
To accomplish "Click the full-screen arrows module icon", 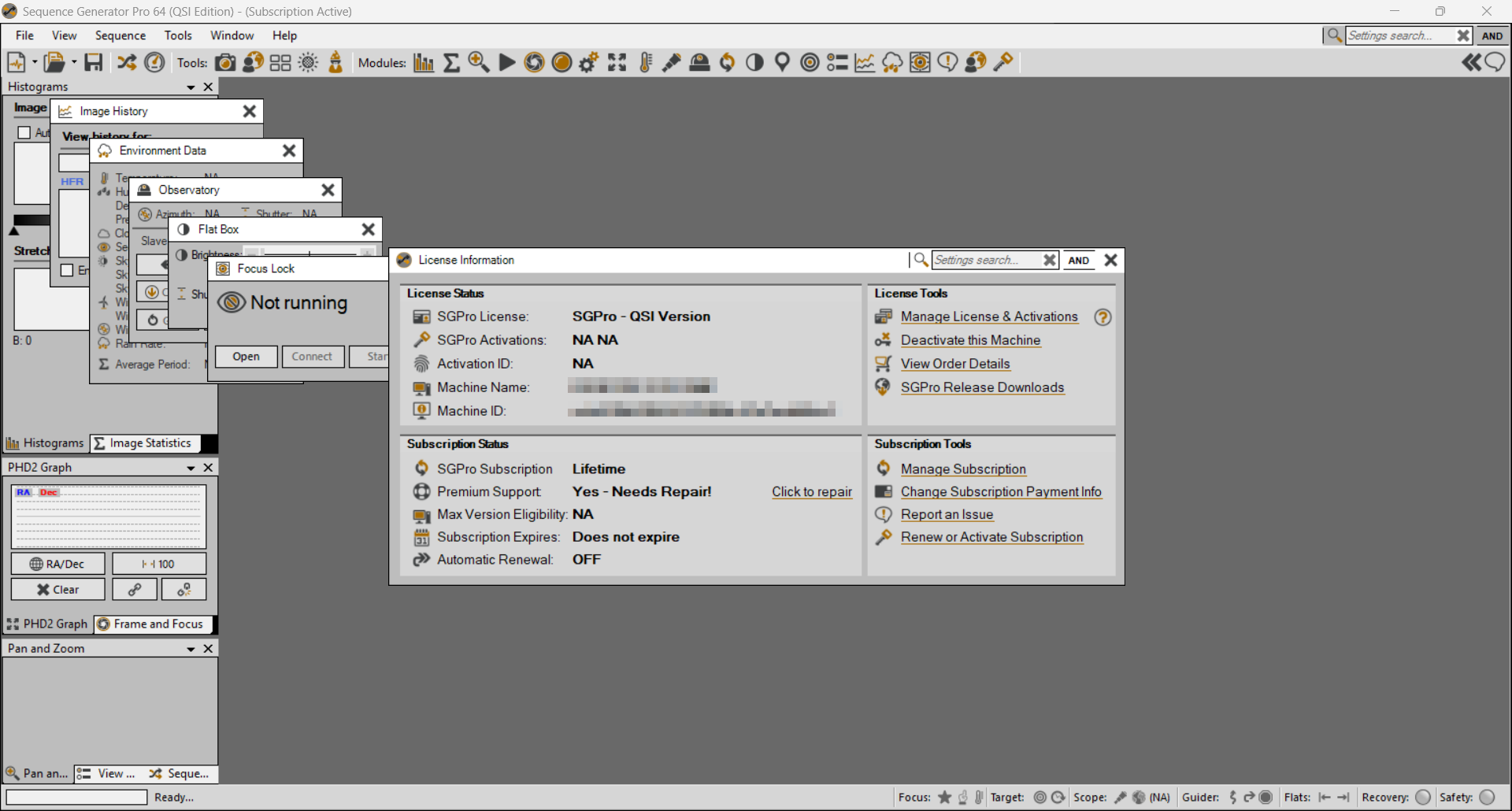I will click(617, 62).
